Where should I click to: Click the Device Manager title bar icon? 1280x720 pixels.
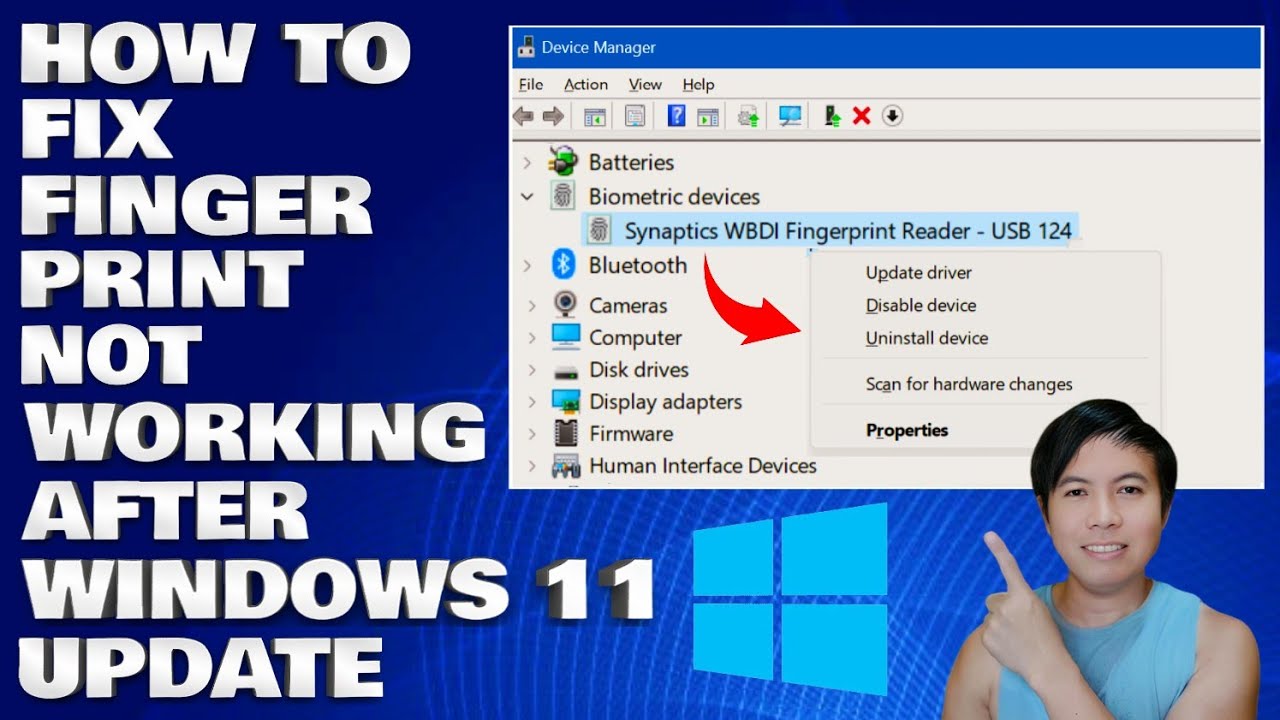coord(525,47)
